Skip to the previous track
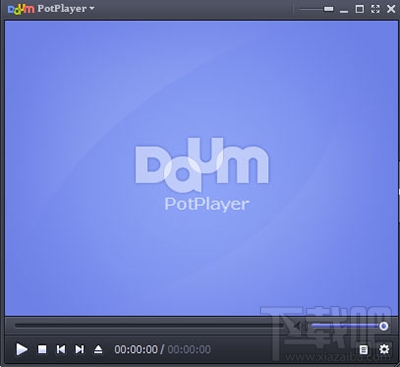Screen dimensions: 400x367 pyautogui.click(x=61, y=349)
